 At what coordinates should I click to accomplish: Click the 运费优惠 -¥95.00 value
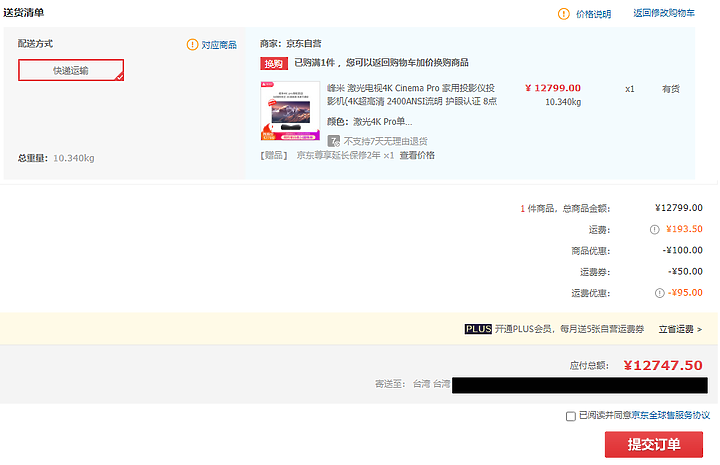coord(685,292)
